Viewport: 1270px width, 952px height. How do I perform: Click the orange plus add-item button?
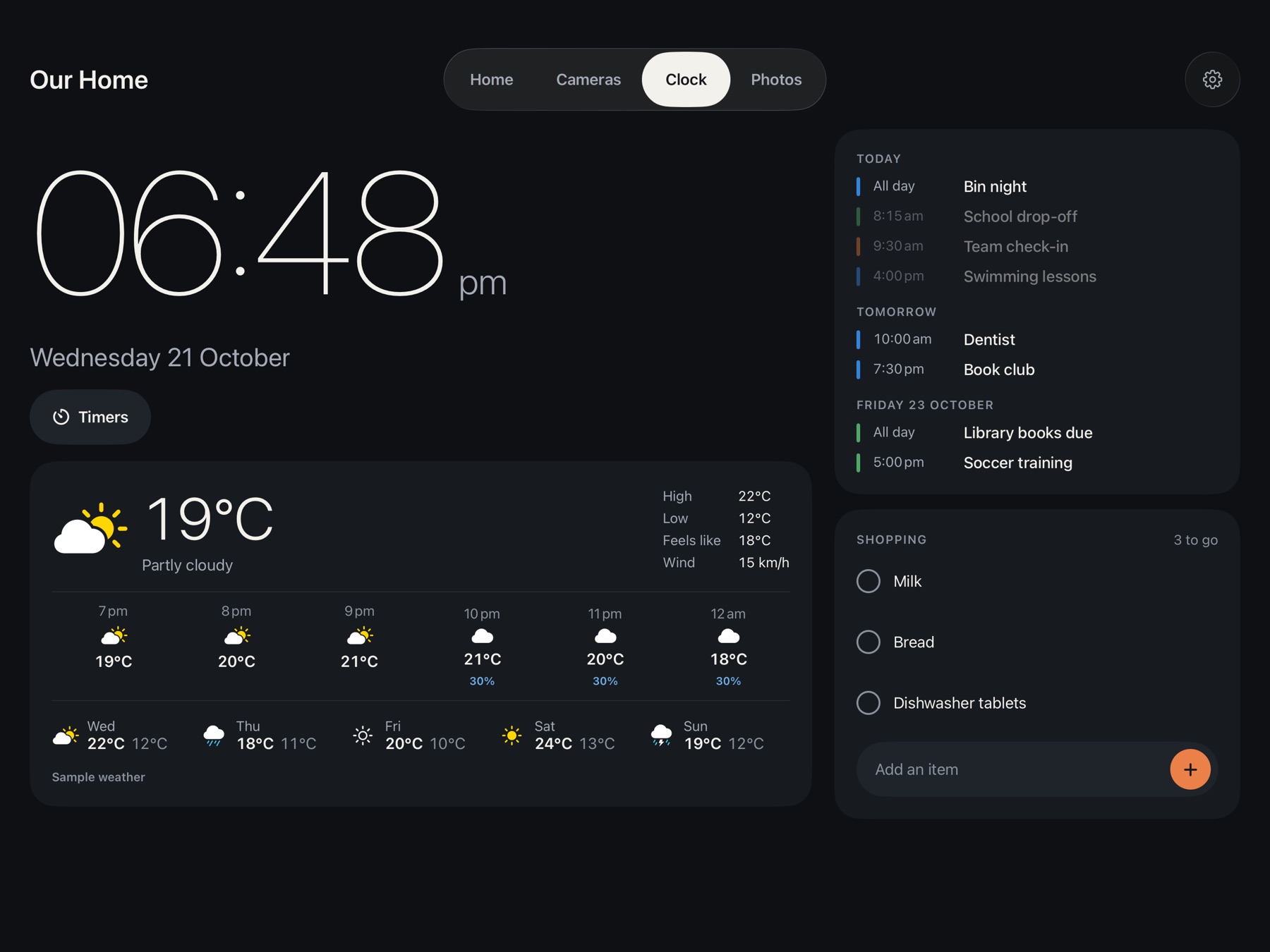1190,769
